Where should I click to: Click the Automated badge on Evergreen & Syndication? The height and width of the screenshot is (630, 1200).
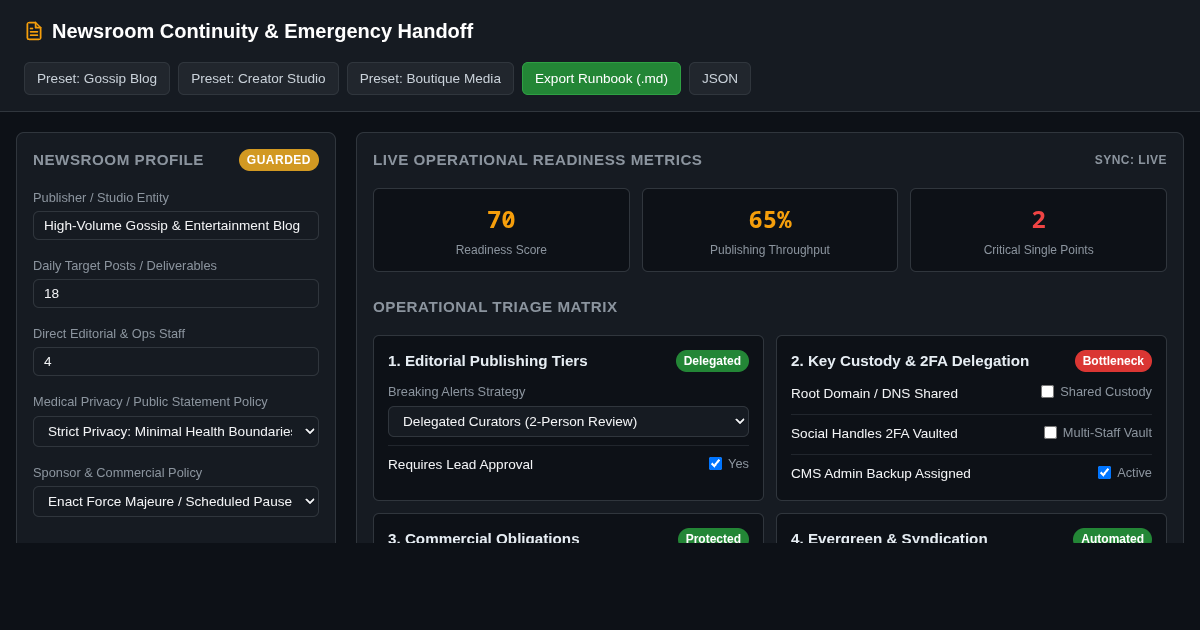tap(1112, 537)
